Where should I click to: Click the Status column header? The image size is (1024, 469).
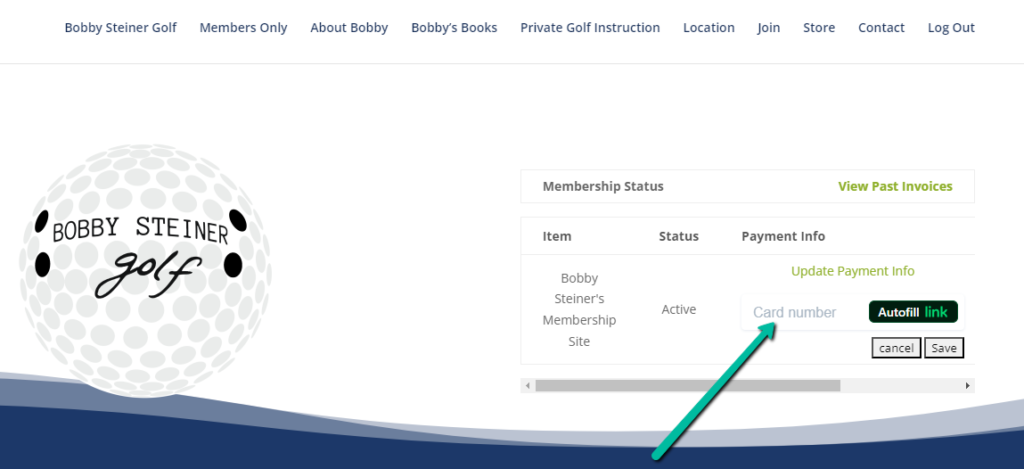tap(679, 236)
